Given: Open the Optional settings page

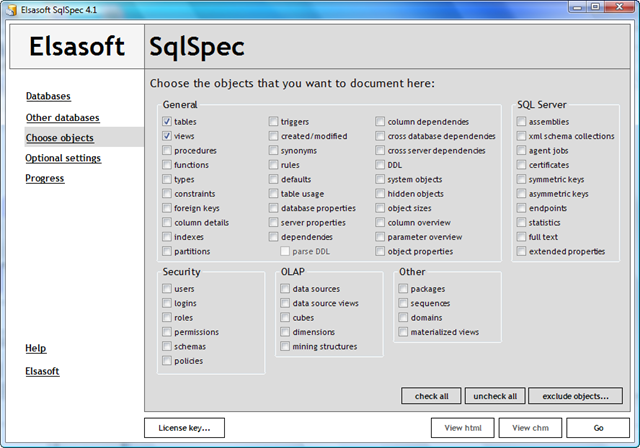Looking at the screenshot, I should tap(63, 158).
